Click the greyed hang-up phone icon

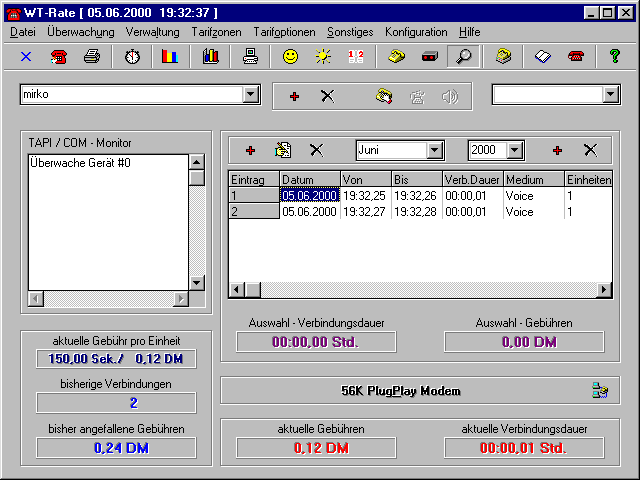417,97
